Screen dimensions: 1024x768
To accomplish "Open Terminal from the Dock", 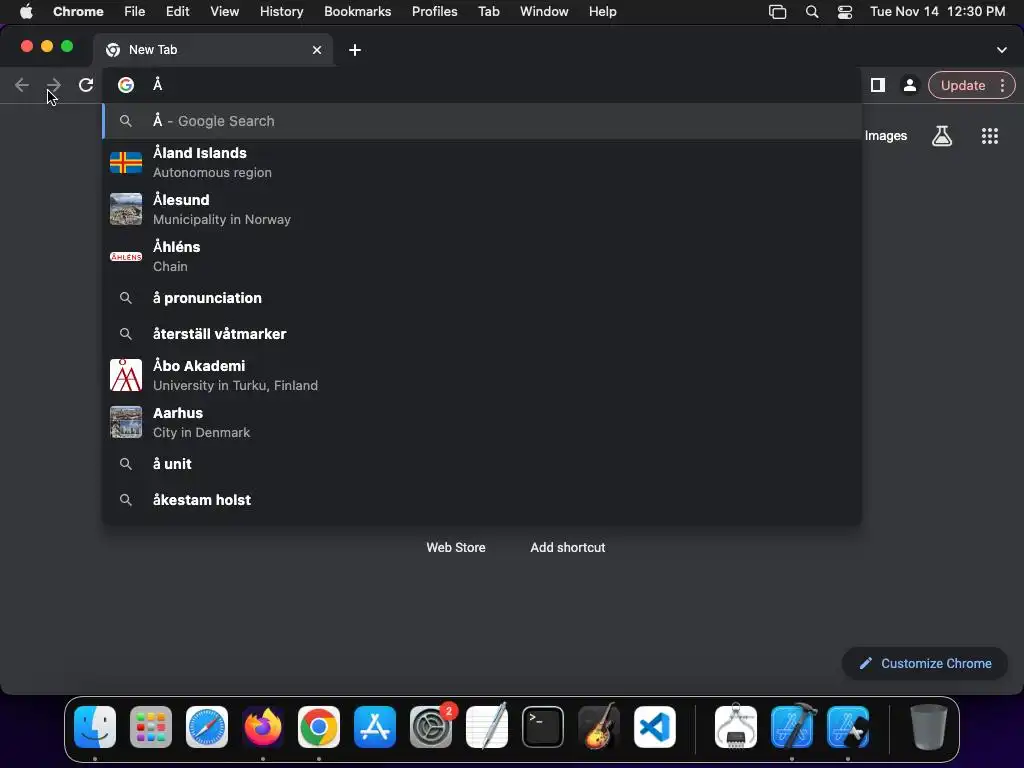I will point(543,727).
